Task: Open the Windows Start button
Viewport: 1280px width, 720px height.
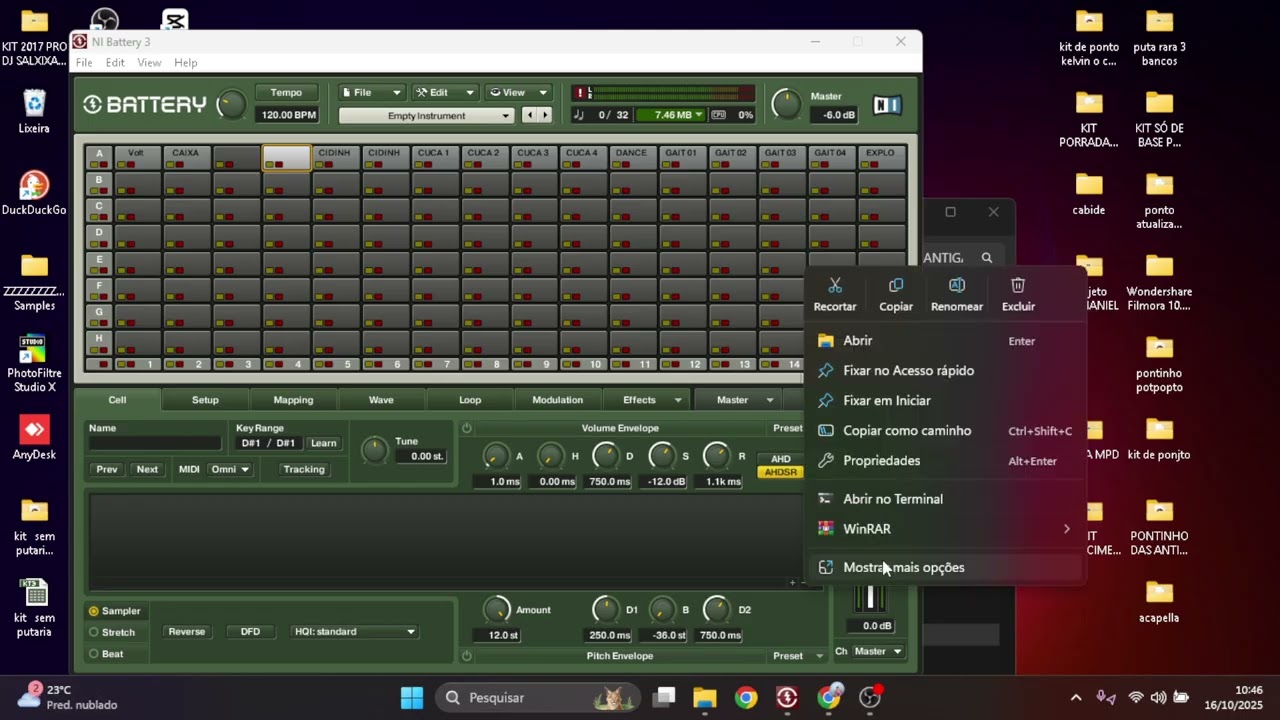Action: pos(412,698)
